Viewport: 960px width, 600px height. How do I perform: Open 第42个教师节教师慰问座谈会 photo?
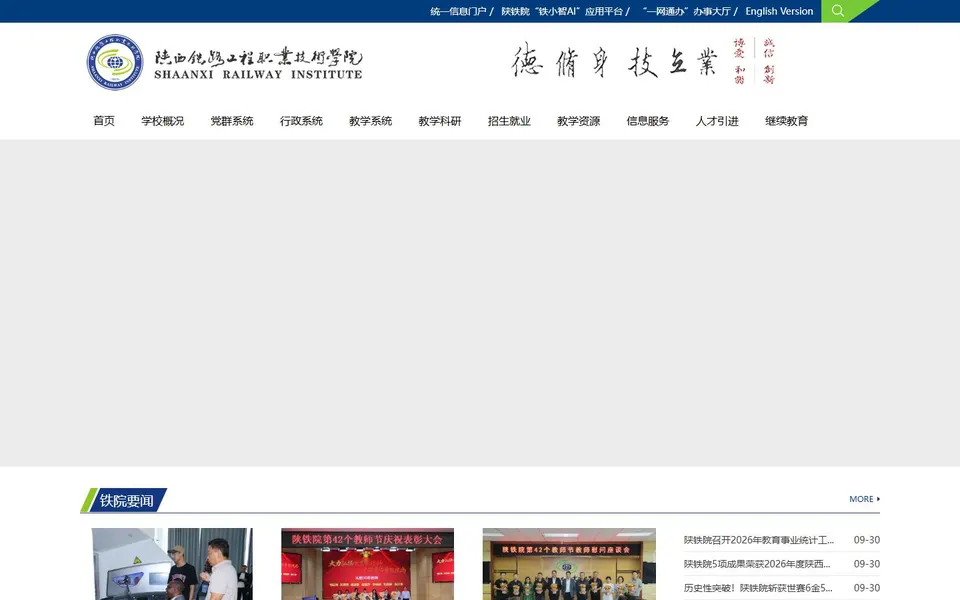569,564
